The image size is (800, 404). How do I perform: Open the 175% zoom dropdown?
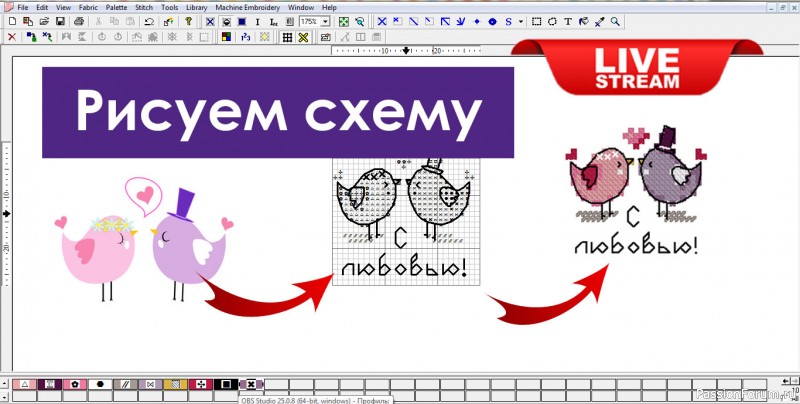325,21
